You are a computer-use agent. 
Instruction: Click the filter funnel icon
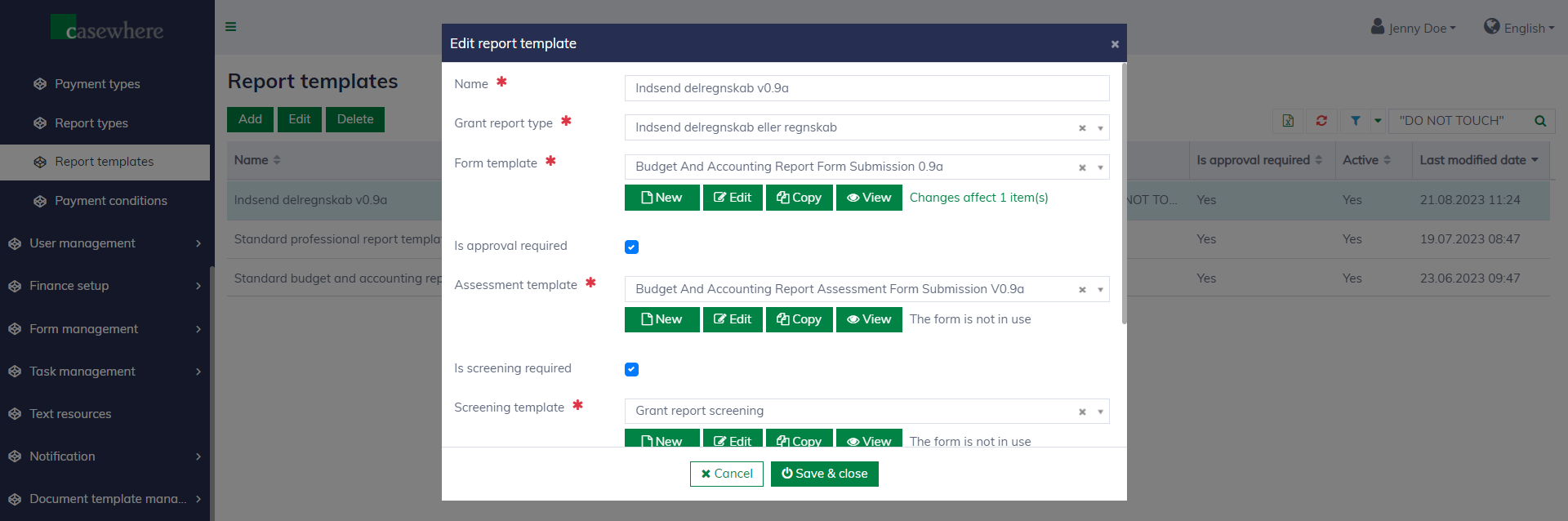1356,121
